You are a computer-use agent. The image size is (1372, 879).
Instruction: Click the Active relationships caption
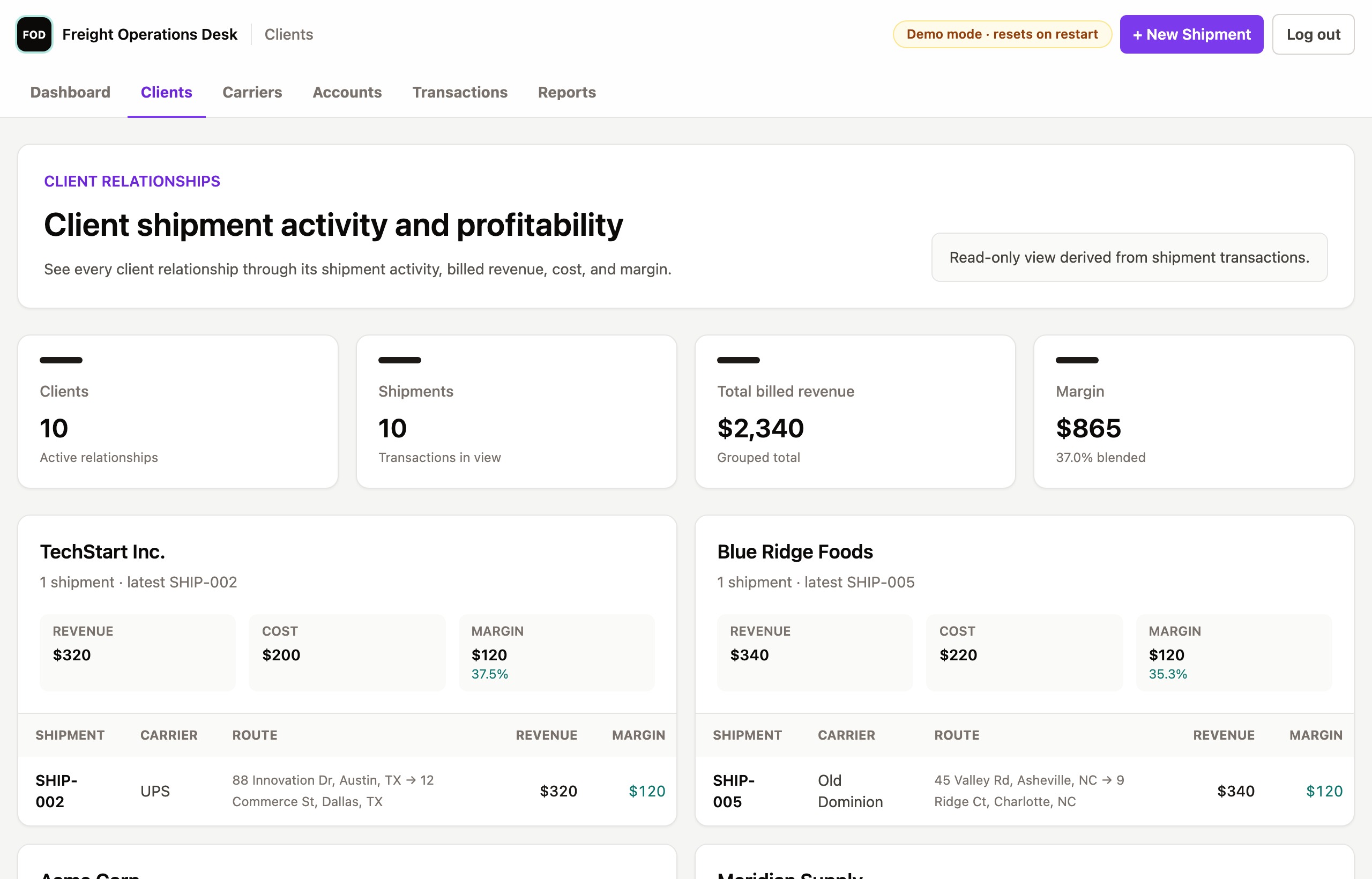(x=99, y=457)
